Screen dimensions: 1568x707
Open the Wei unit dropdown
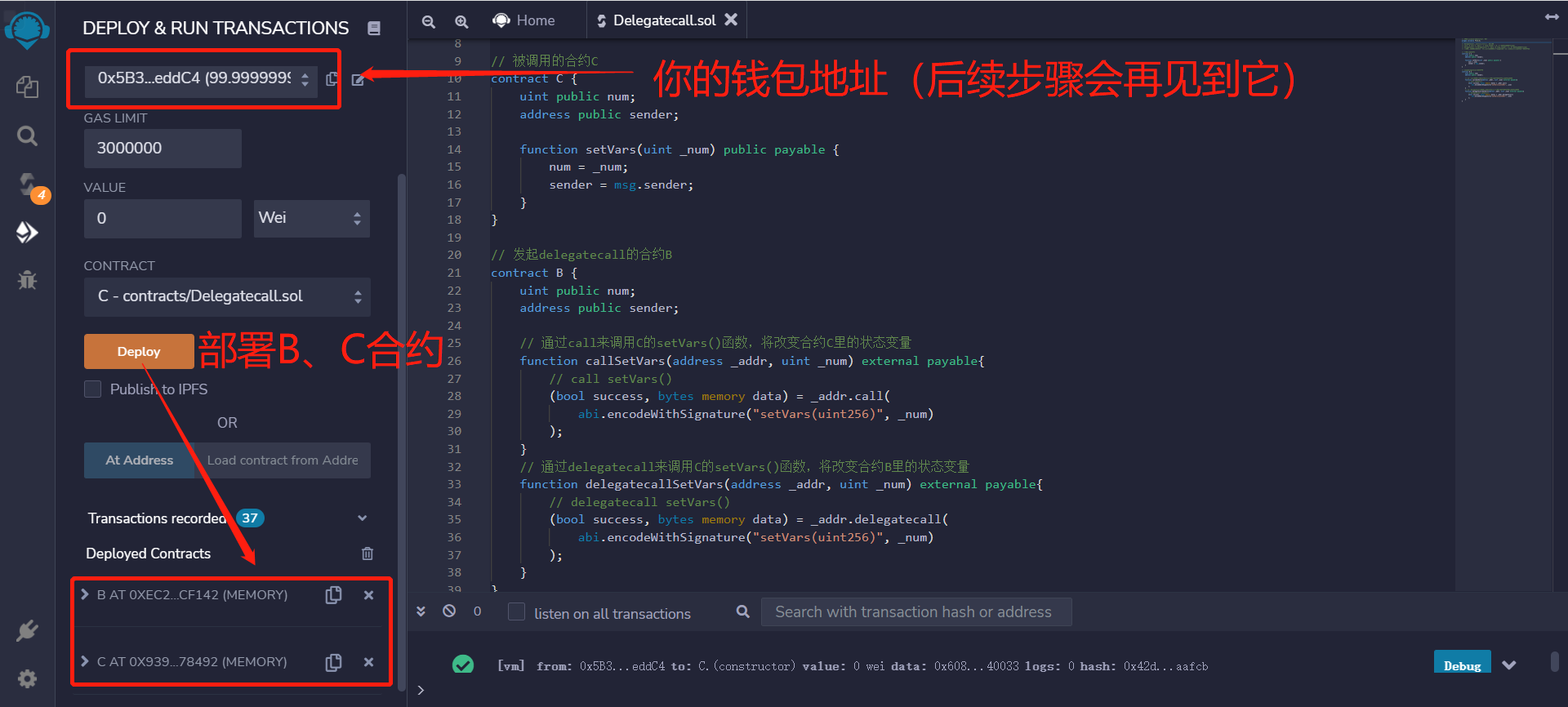tap(311, 218)
